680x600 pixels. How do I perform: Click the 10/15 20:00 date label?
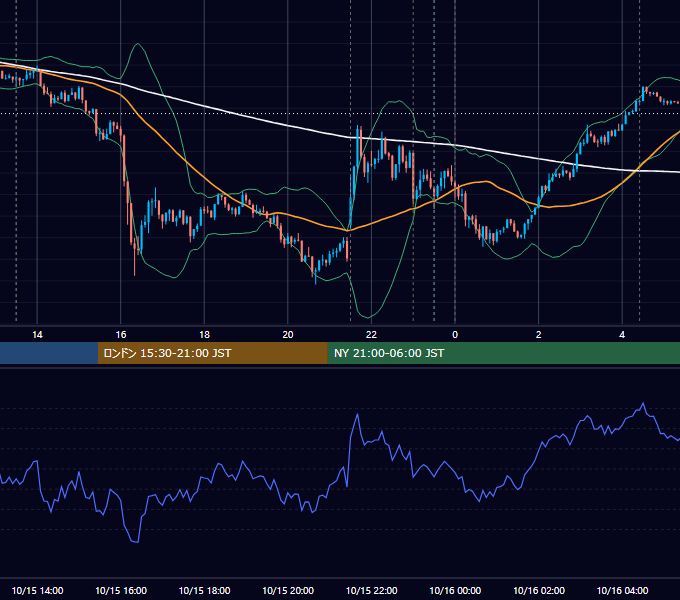point(288,590)
